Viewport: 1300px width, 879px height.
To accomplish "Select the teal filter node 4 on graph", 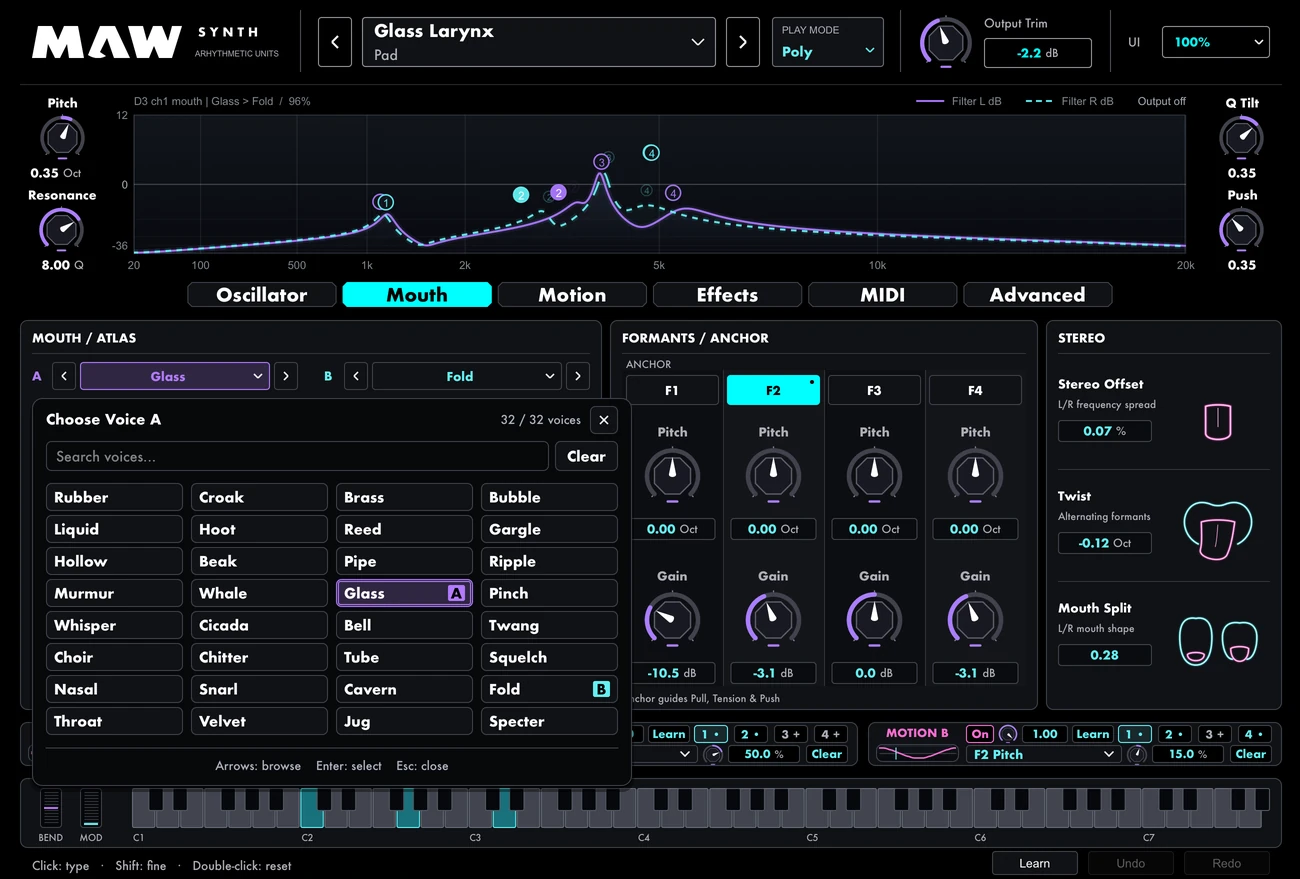I will [x=651, y=153].
